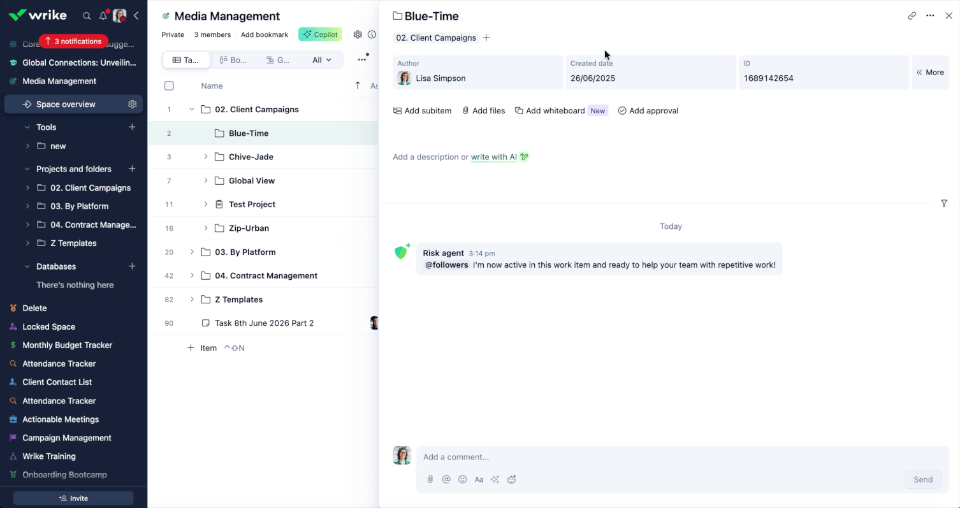
Task: Open the notifications bell icon
Action: click(103, 16)
